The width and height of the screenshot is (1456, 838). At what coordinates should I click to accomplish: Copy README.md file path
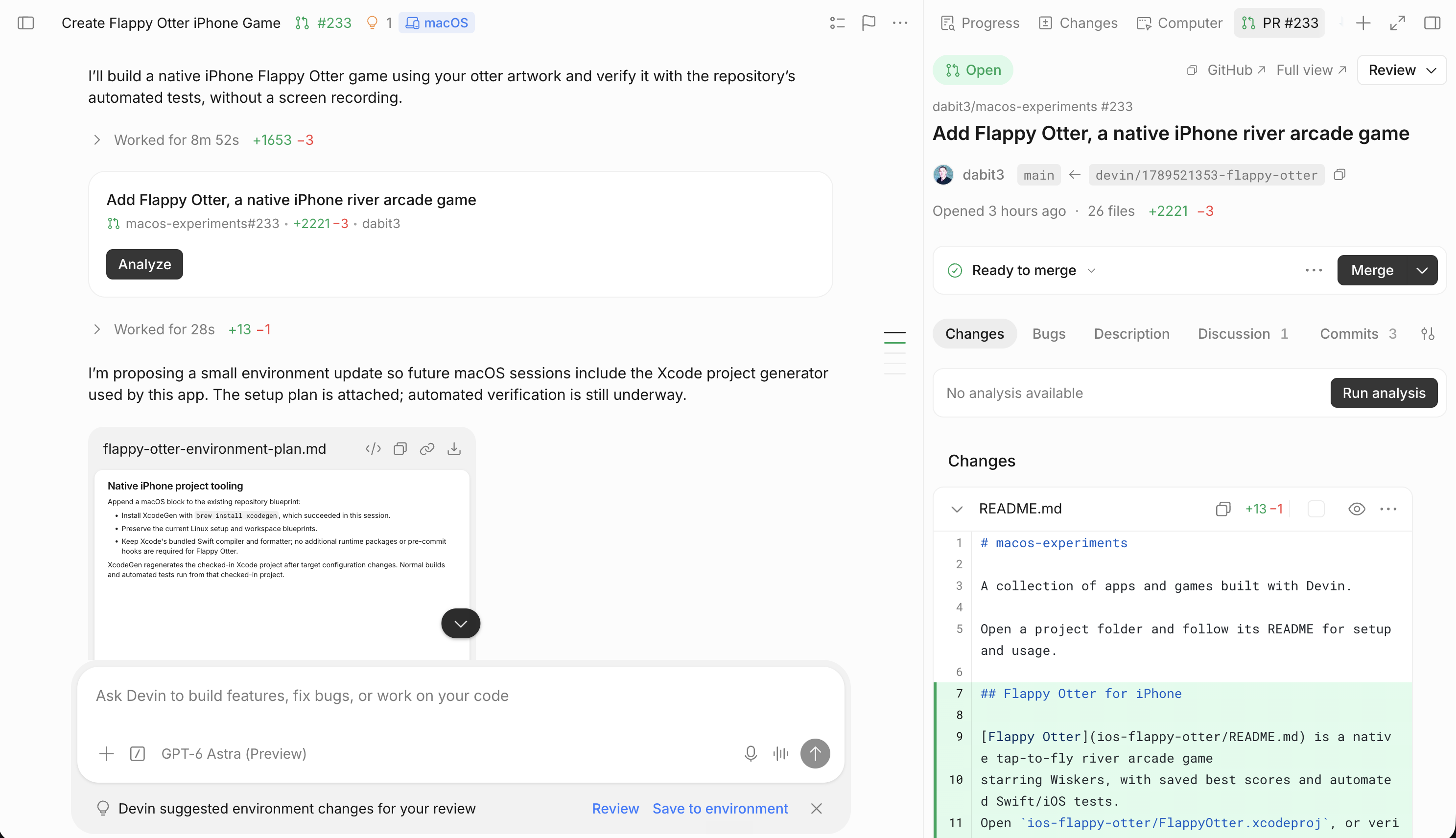point(1223,509)
